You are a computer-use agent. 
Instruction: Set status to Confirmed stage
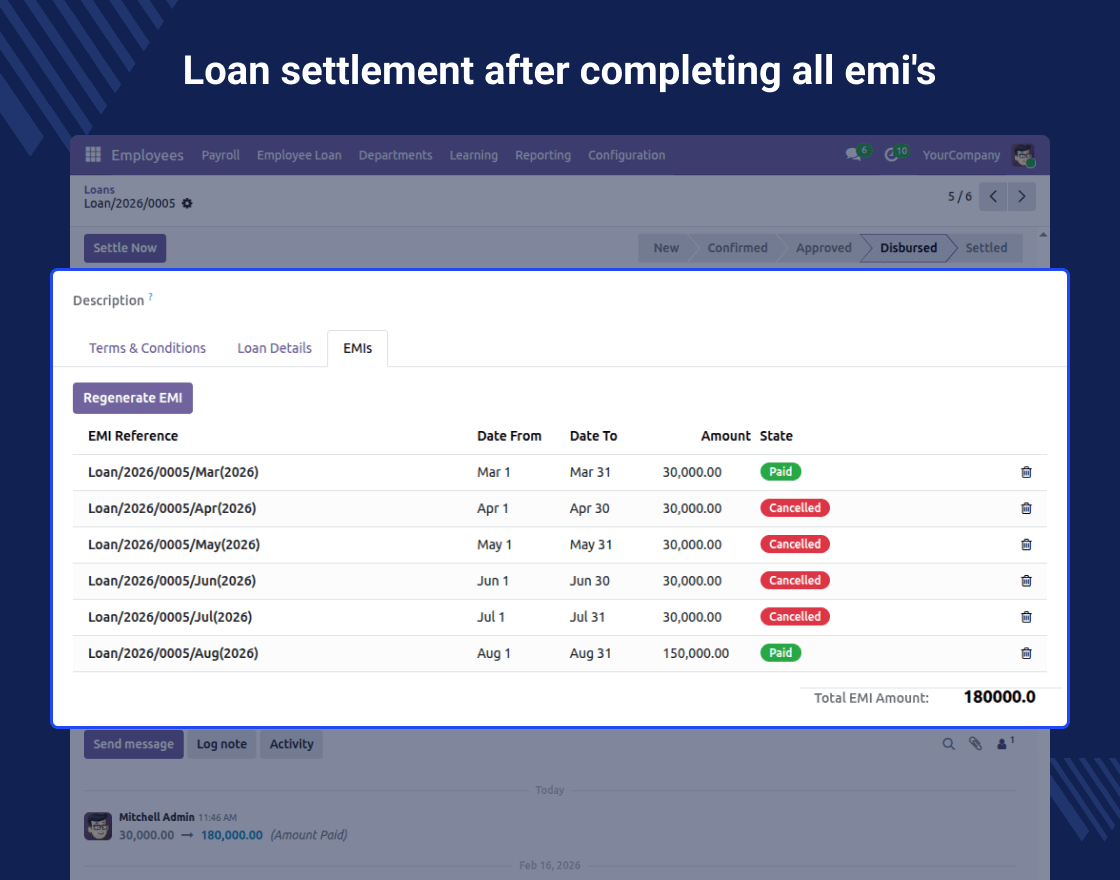[x=737, y=248]
